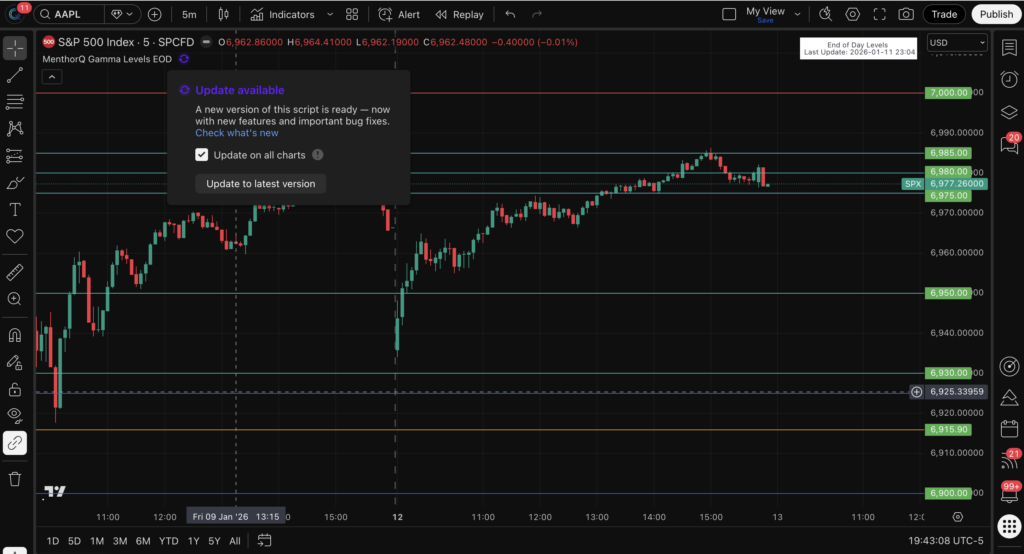The image size is (1024, 554).
Task: Select the YTD time range
Action: (168, 541)
